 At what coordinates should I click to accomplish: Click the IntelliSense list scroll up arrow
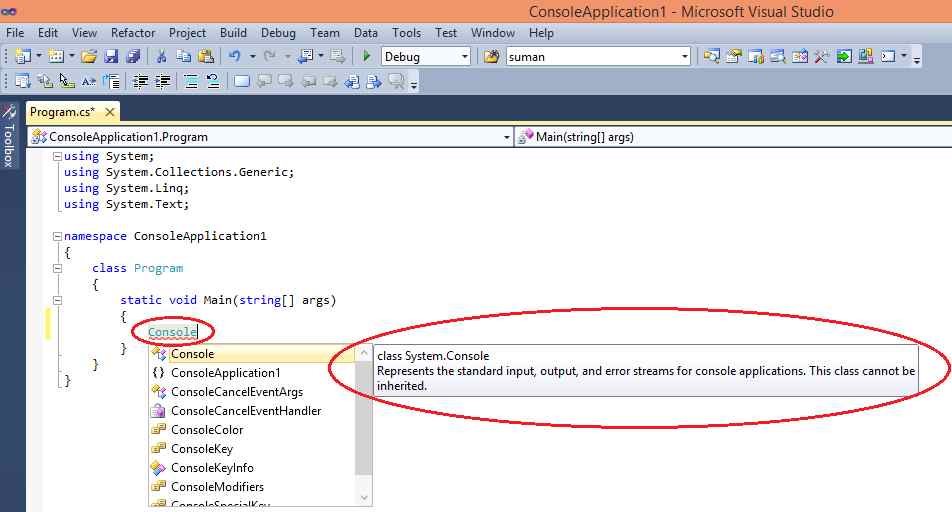coord(364,353)
